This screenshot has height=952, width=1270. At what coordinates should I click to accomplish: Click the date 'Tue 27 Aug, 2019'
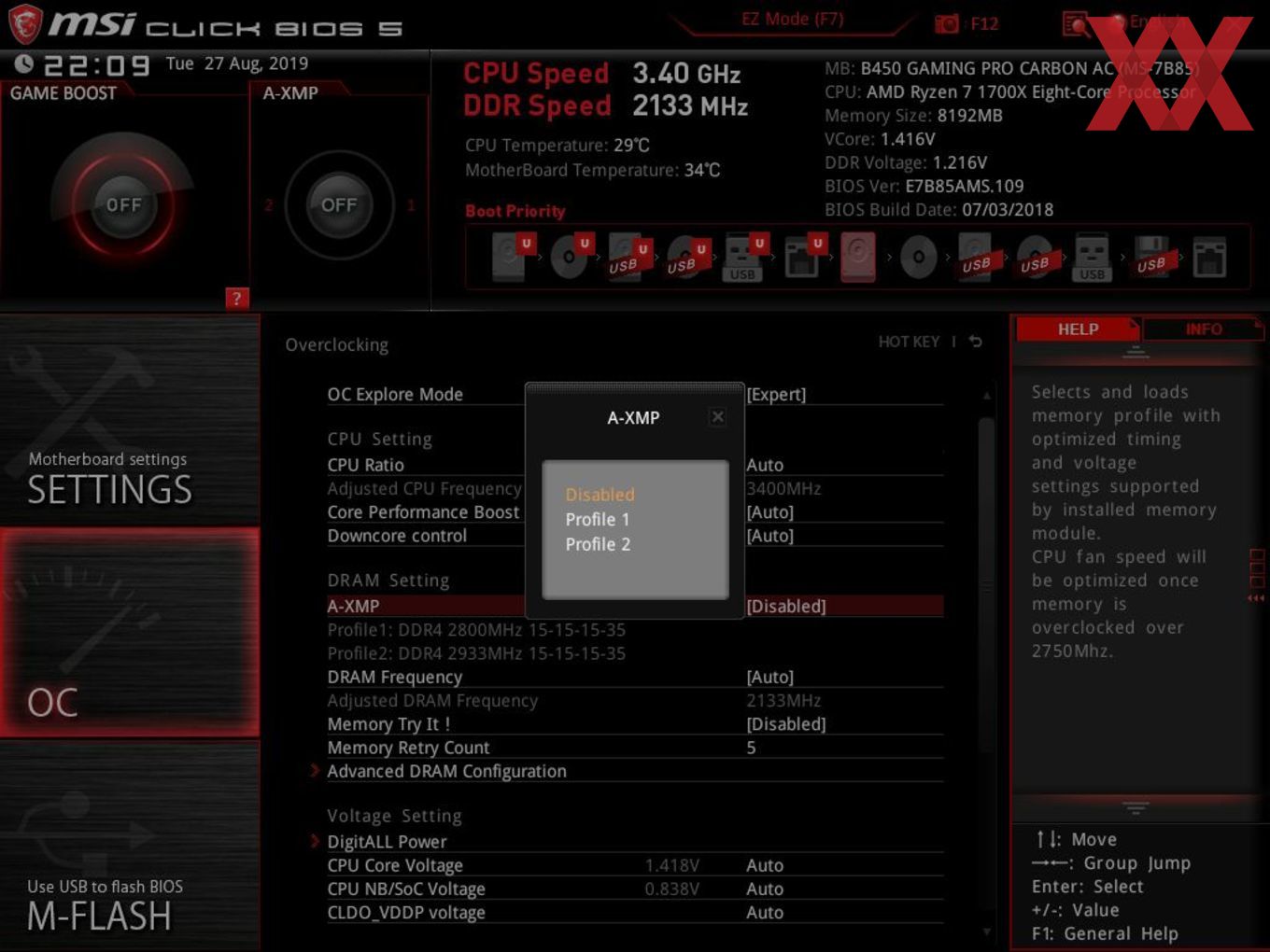[237, 63]
